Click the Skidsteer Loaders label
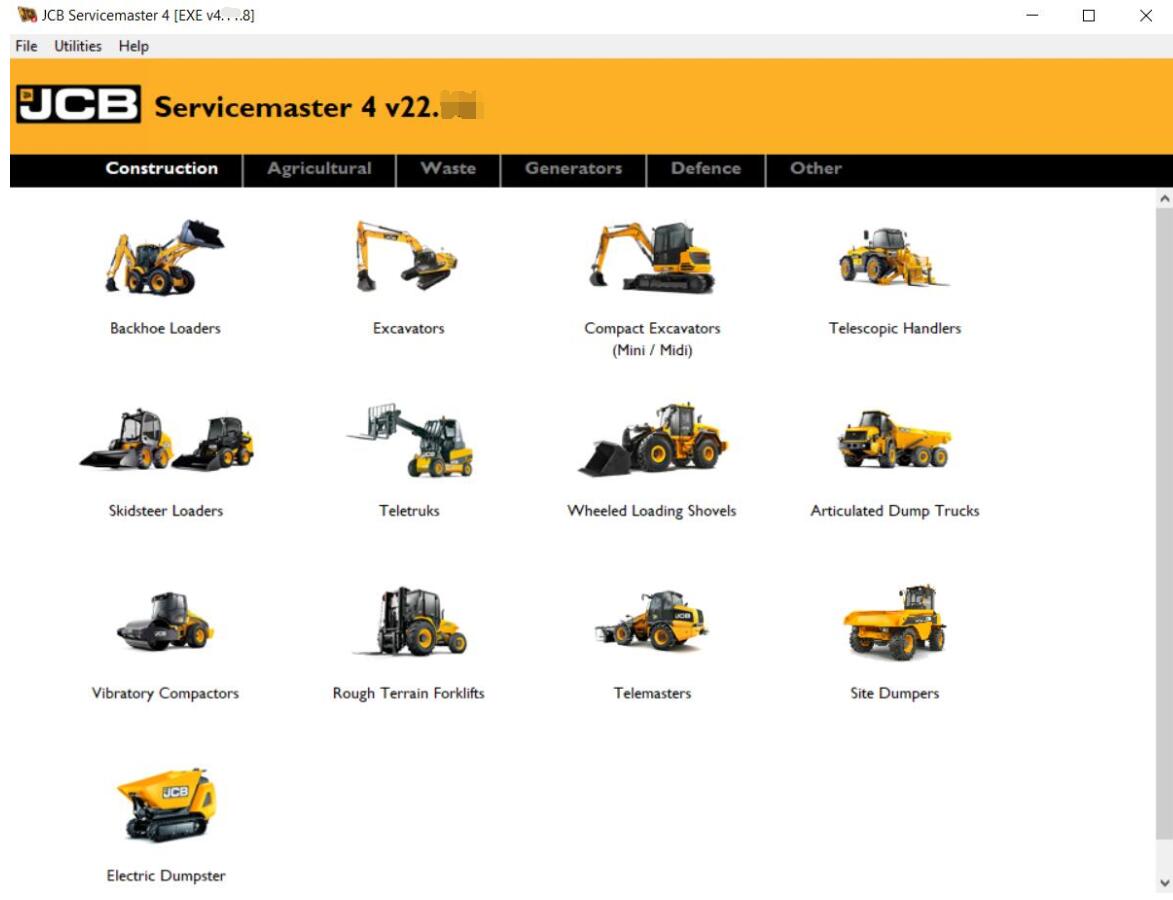 pyautogui.click(x=165, y=510)
